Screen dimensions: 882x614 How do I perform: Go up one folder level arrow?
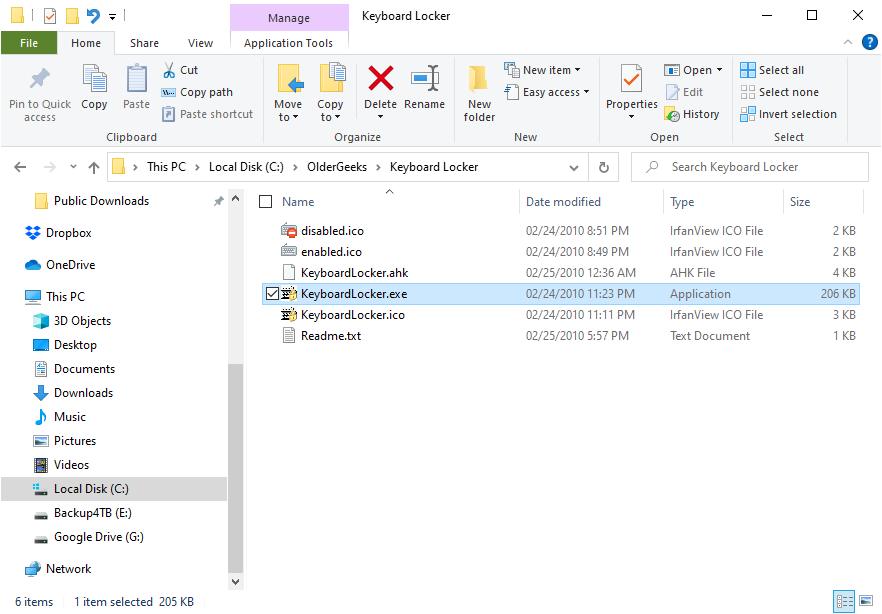pyautogui.click(x=94, y=167)
